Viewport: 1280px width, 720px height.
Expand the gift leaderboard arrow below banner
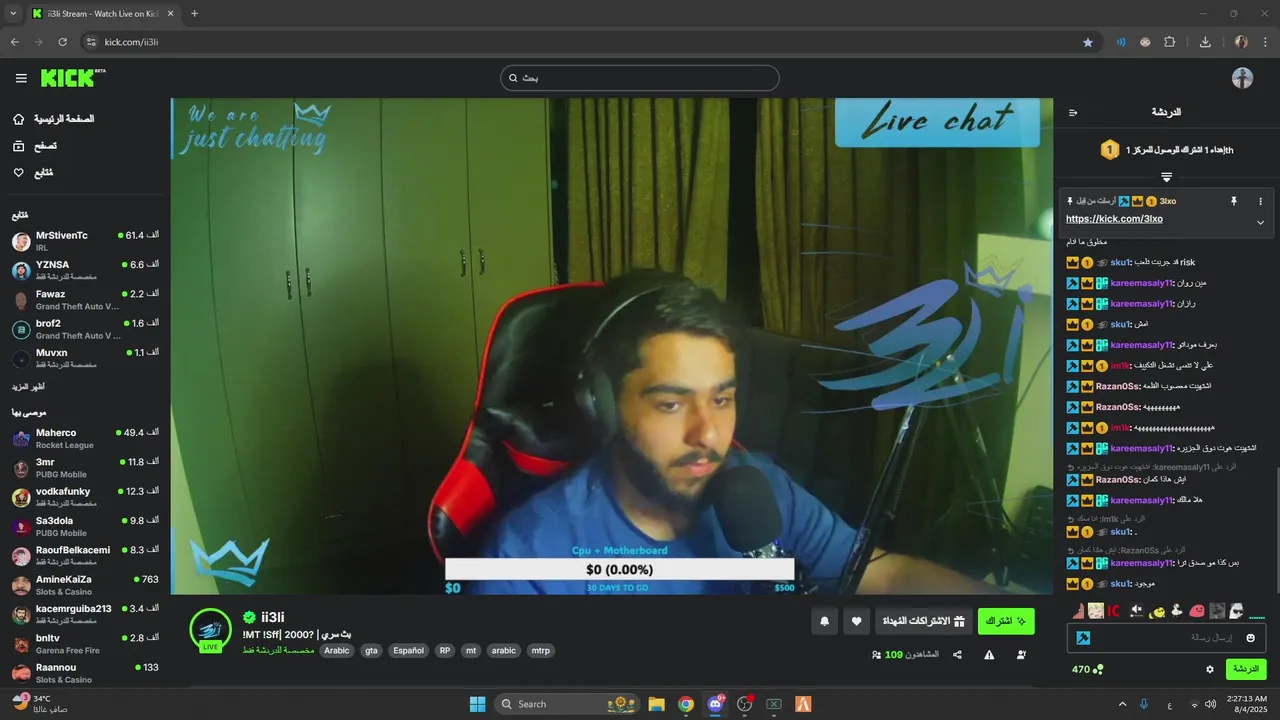(1166, 177)
